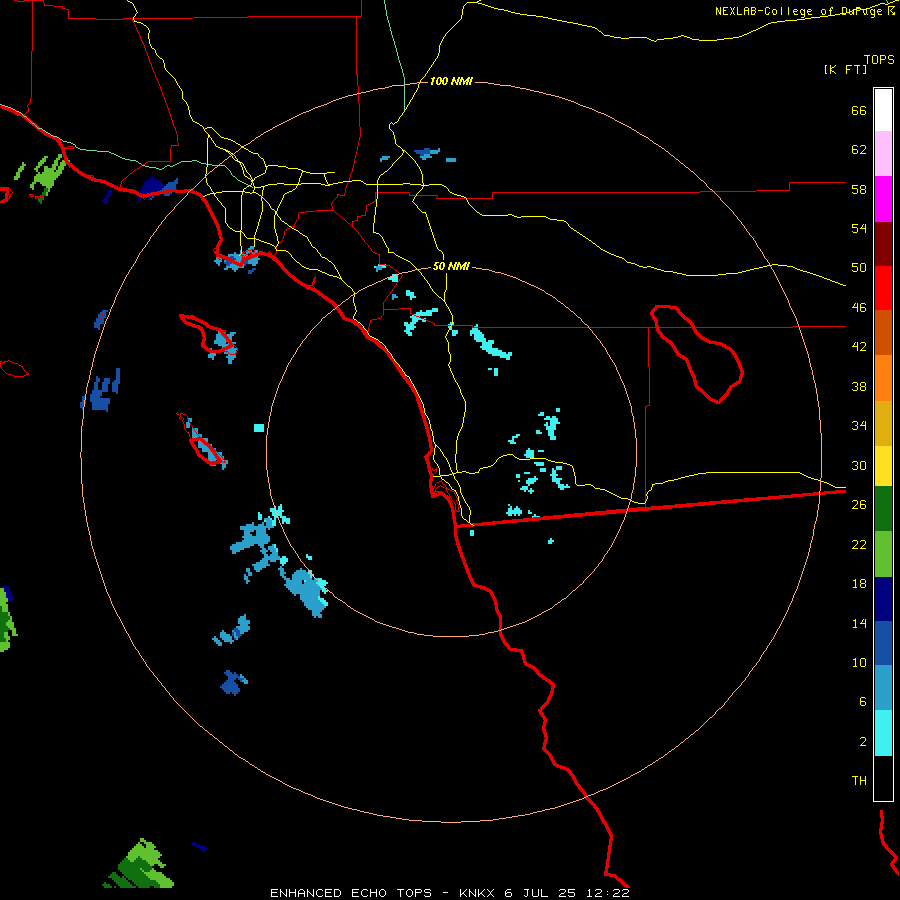Screen dimensions: 900x900
Task: Pick the navy blue legend swatch
Action: point(883,599)
